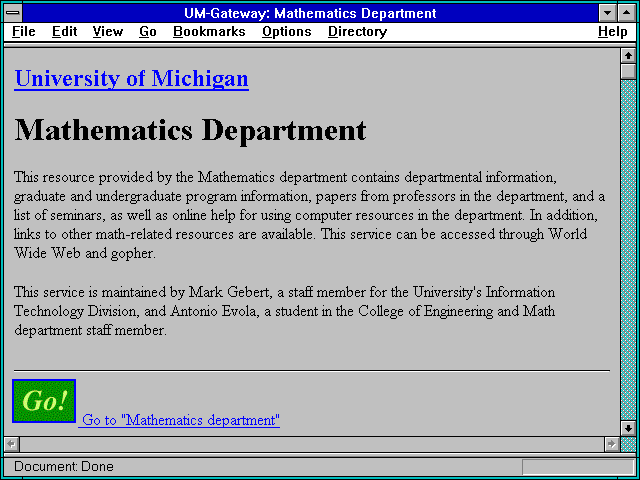
Task: Click the title bar "UM-Gateway: Mathematics Department"
Action: (x=310, y=13)
